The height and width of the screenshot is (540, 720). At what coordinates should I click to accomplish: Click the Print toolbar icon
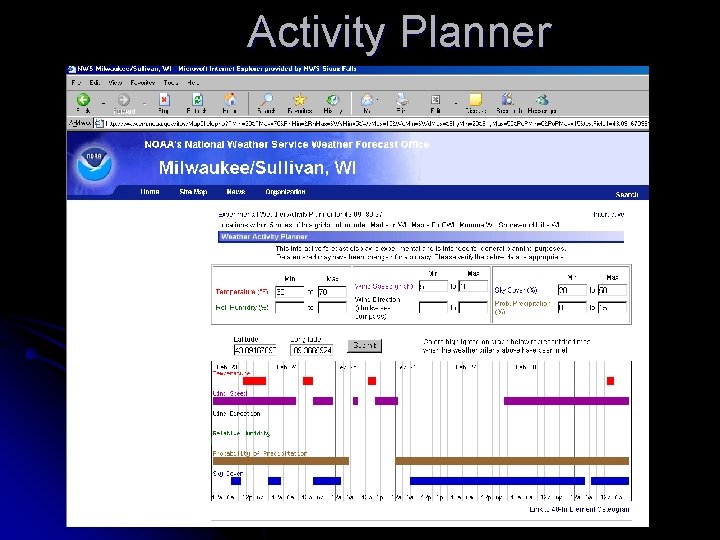coord(401,100)
